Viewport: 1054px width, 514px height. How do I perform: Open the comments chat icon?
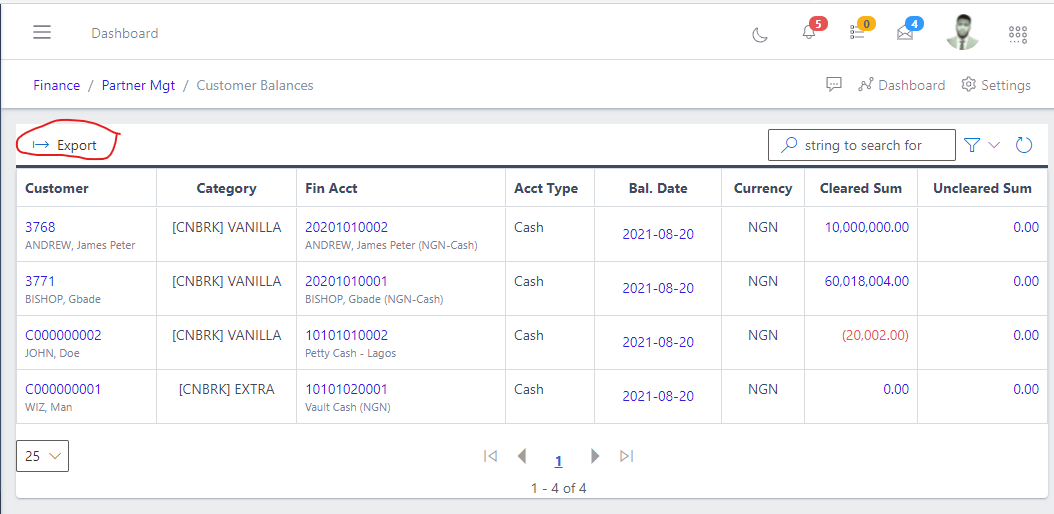click(834, 85)
